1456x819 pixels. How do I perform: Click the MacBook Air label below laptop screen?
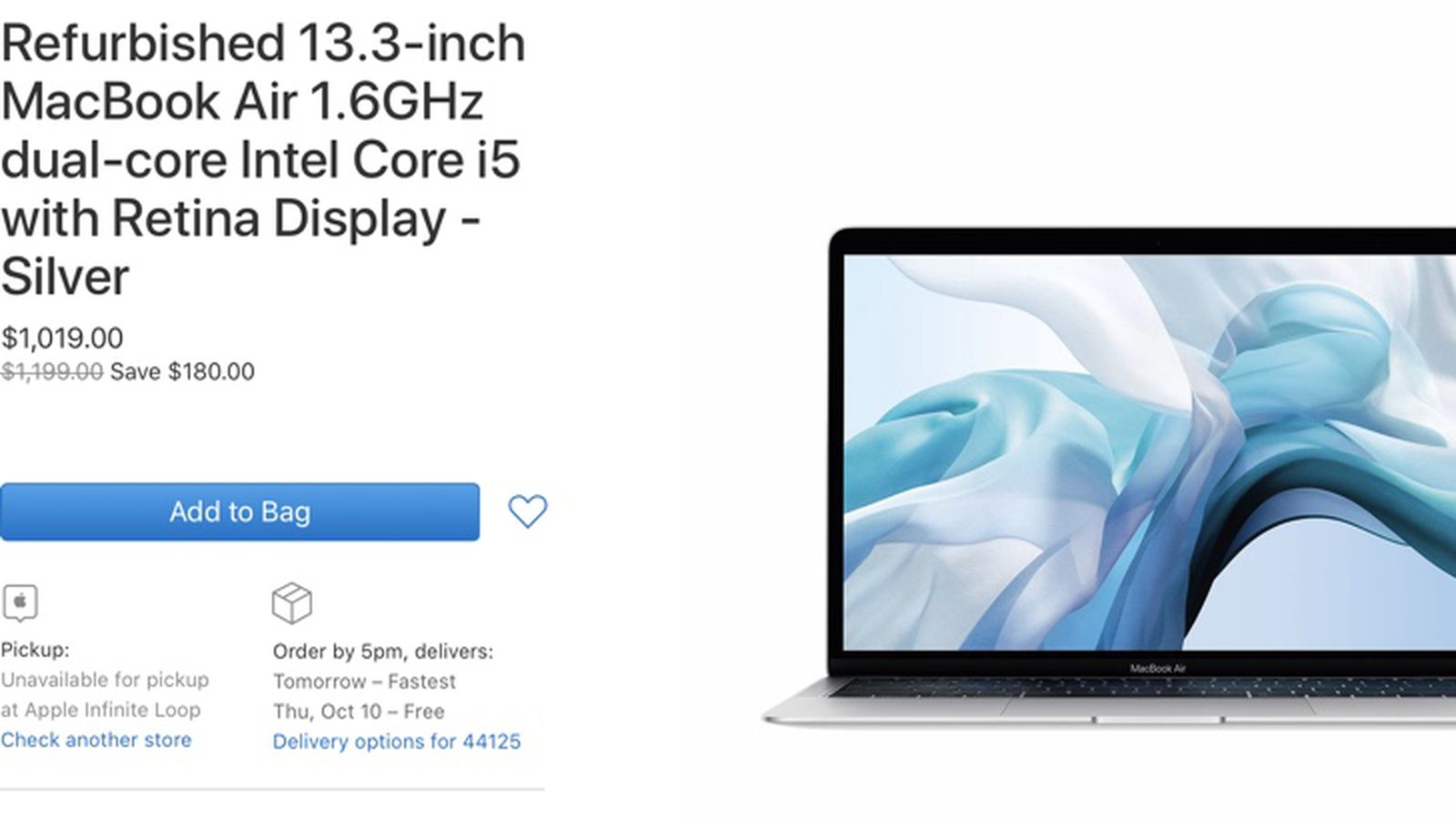tap(1158, 669)
